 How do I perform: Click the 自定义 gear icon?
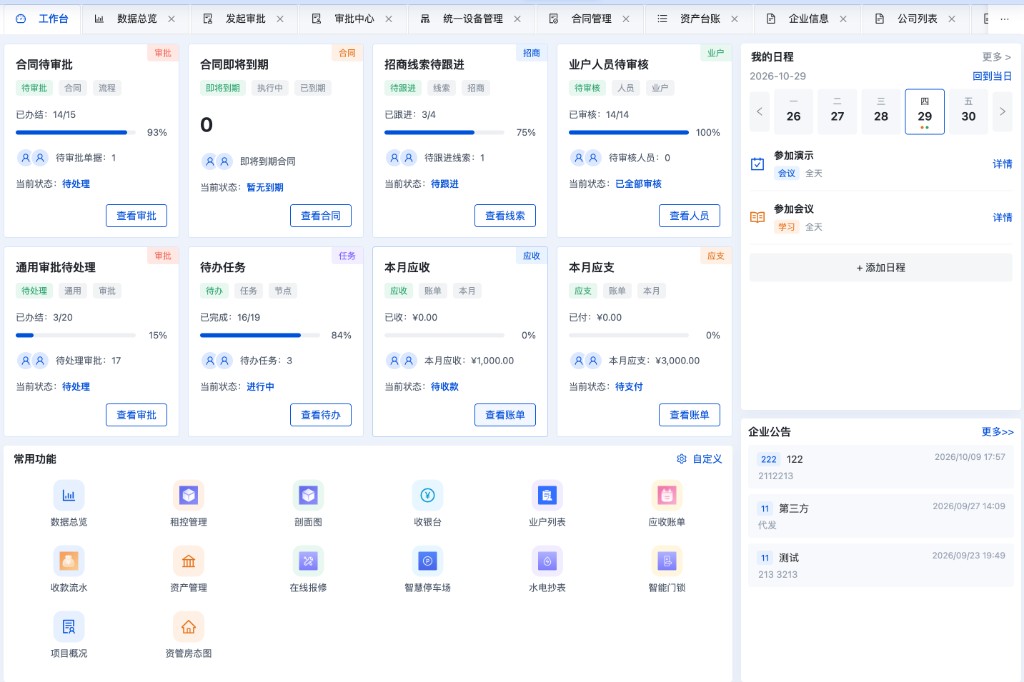(681, 459)
